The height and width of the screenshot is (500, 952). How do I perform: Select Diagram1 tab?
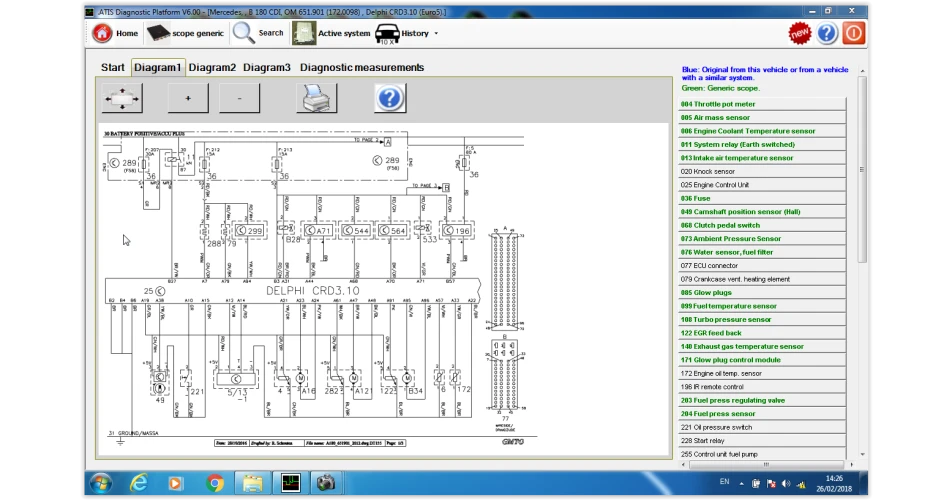[157, 67]
